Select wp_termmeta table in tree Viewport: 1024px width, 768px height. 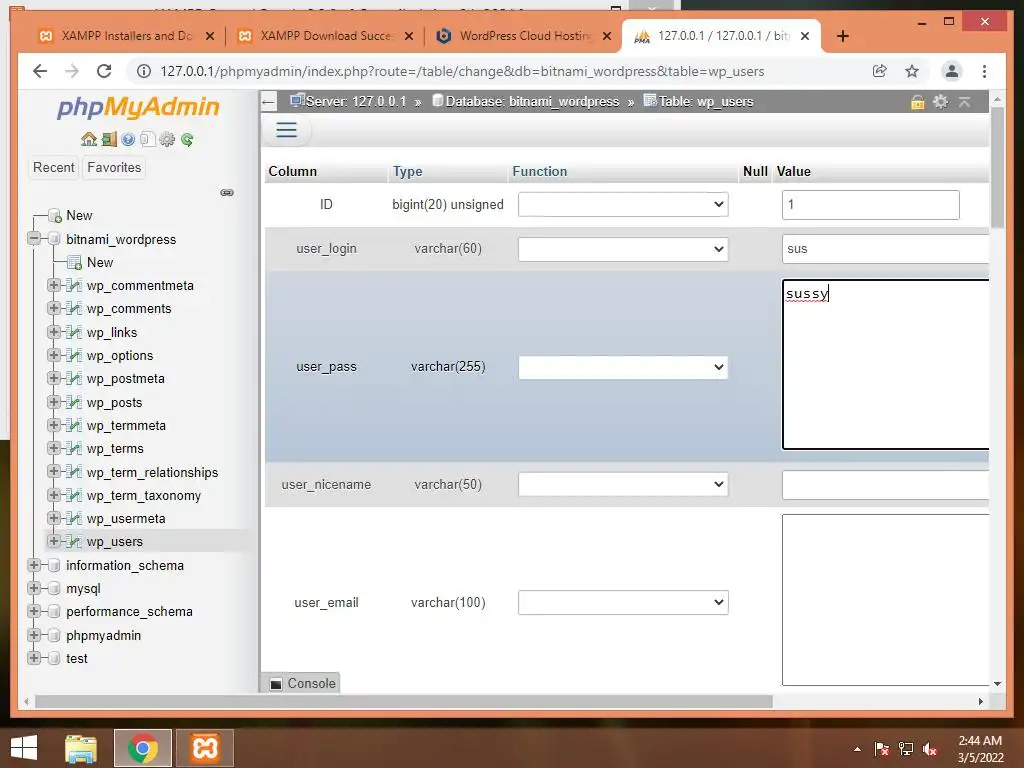point(126,426)
